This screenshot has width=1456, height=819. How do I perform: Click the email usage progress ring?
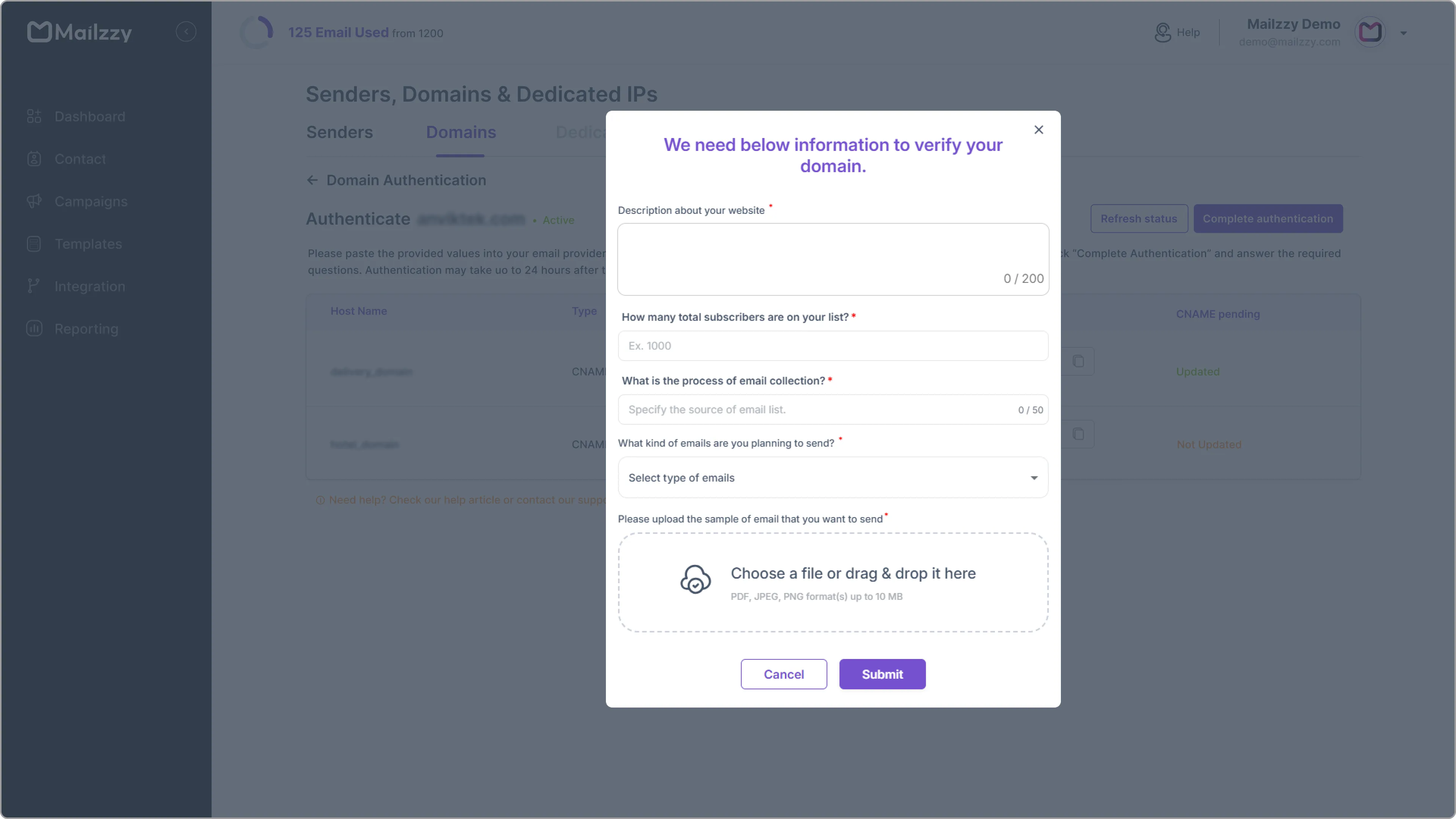pyautogui.click(x=257, y=32)
